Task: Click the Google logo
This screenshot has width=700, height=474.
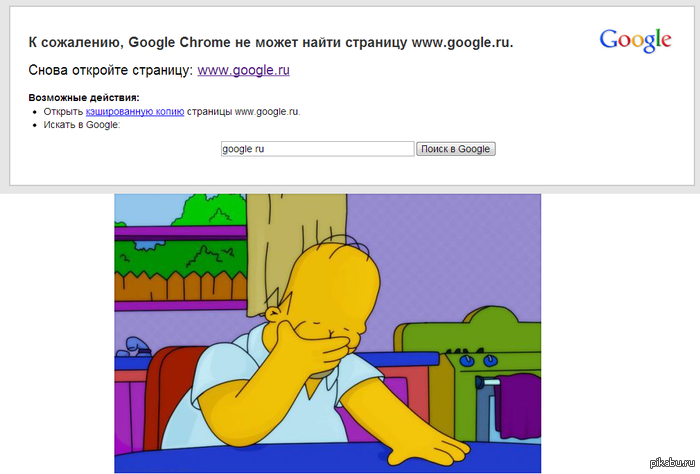Action: tap(635, 41)
